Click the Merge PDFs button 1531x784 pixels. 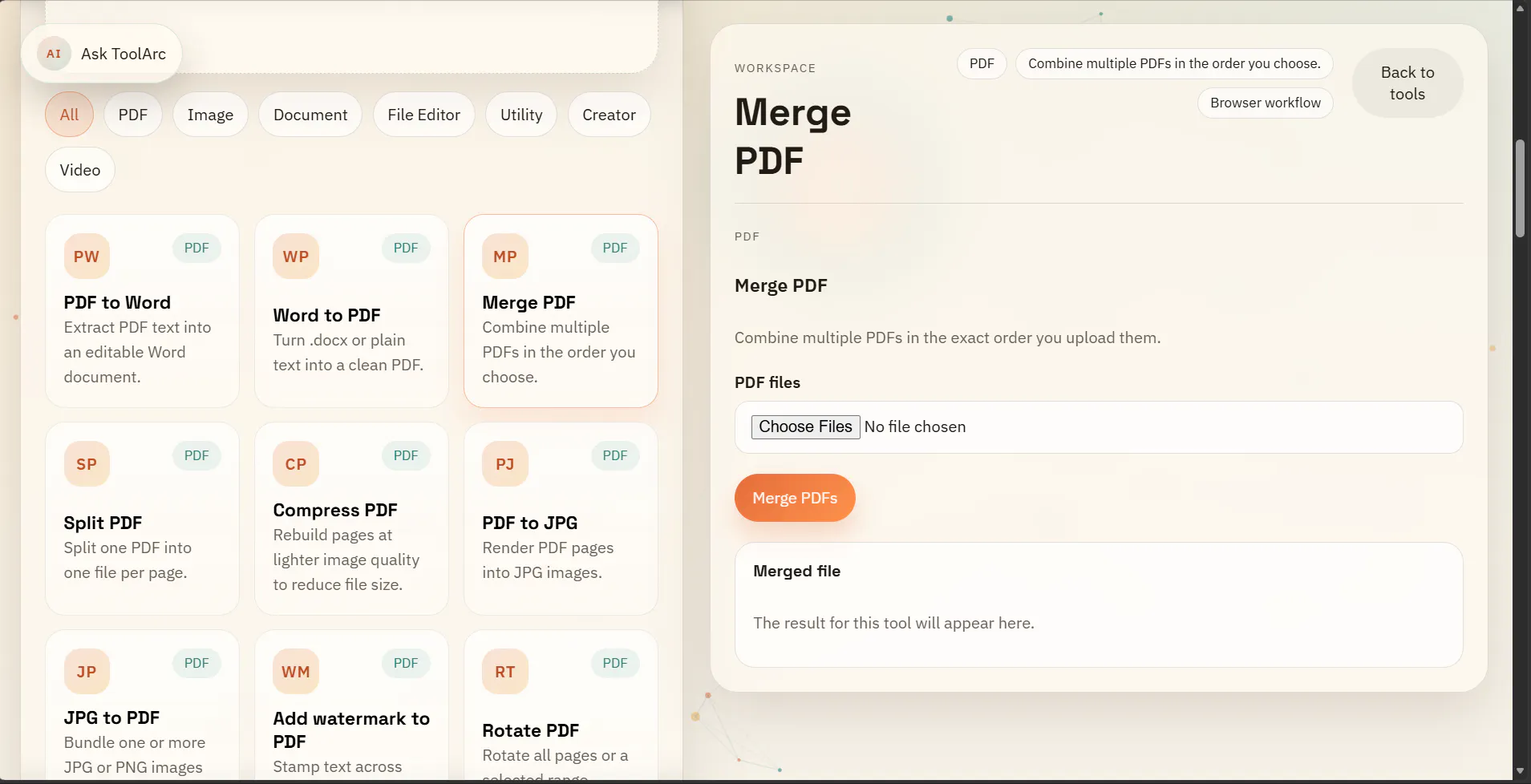[795, 498]
